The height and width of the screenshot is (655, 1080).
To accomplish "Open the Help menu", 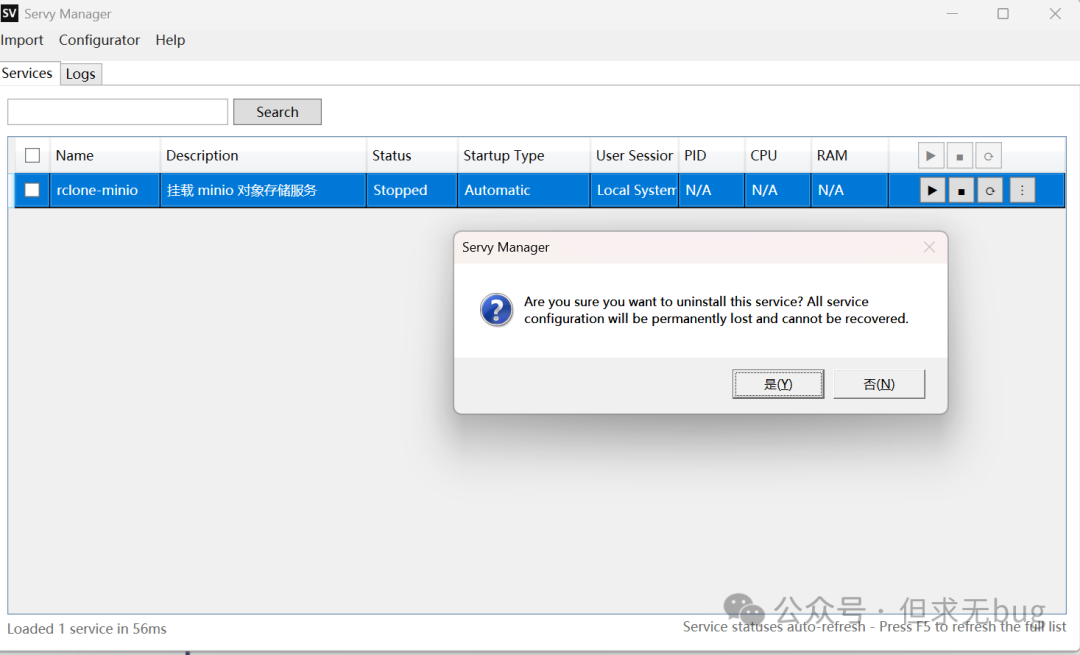I will pyautogui.click(x=170, y=40).
